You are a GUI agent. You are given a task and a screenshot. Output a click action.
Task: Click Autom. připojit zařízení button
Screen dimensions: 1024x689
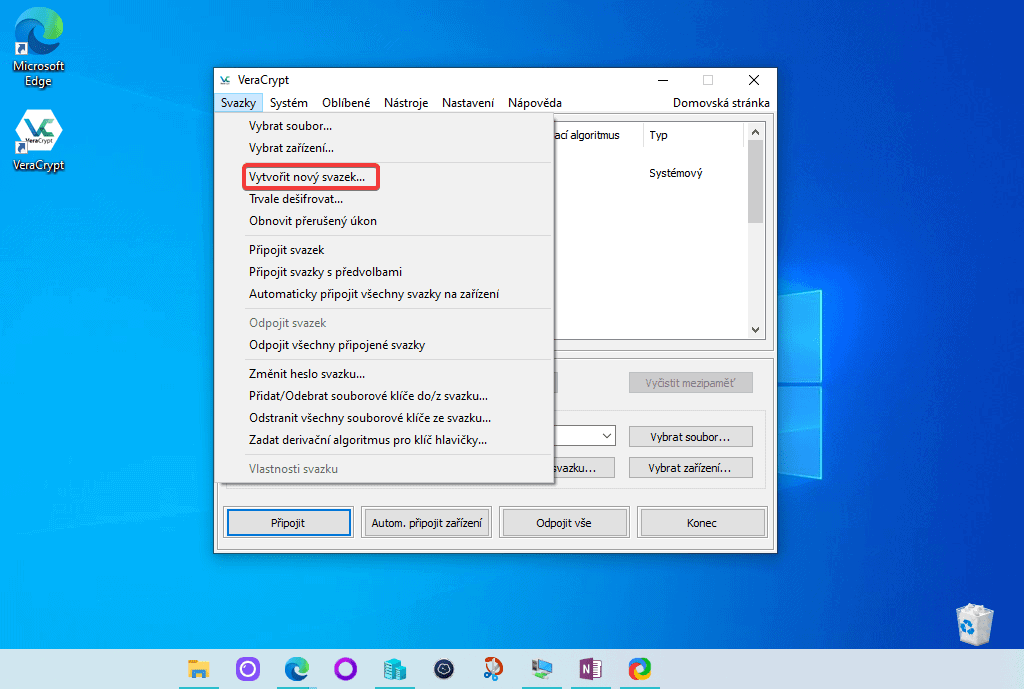(426, 523)
